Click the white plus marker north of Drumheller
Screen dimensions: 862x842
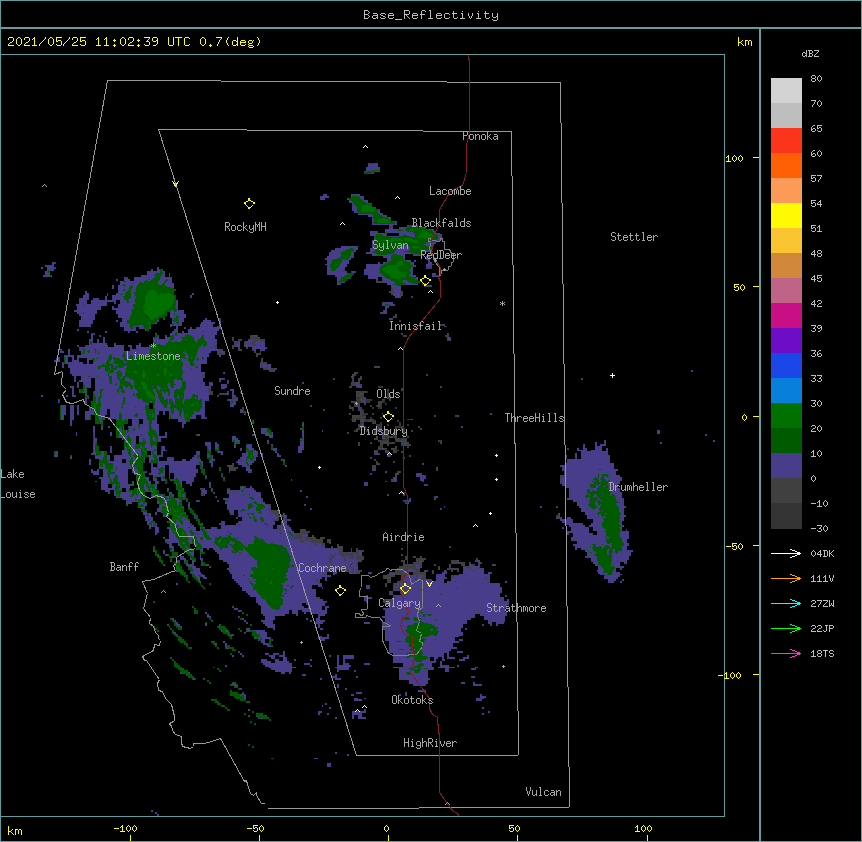click(x=612, y=375)
